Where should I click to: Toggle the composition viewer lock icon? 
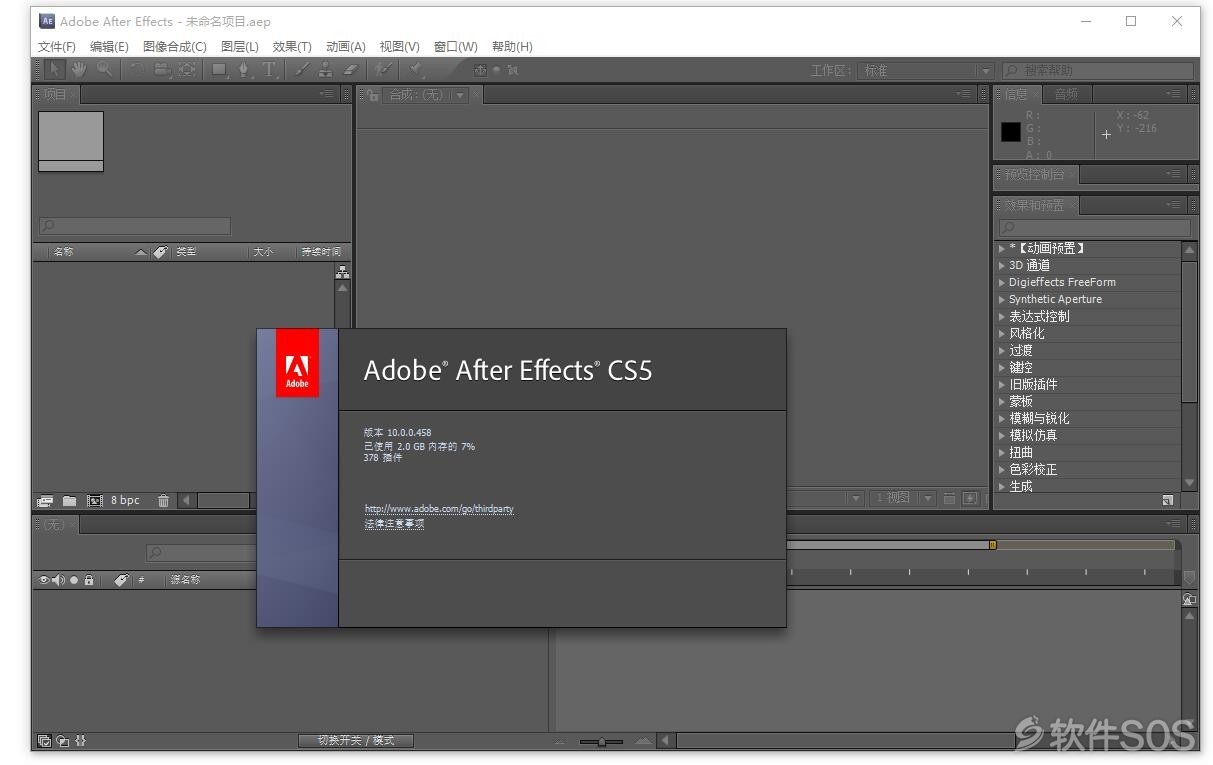pyautogui.click(x=373, y=95)
